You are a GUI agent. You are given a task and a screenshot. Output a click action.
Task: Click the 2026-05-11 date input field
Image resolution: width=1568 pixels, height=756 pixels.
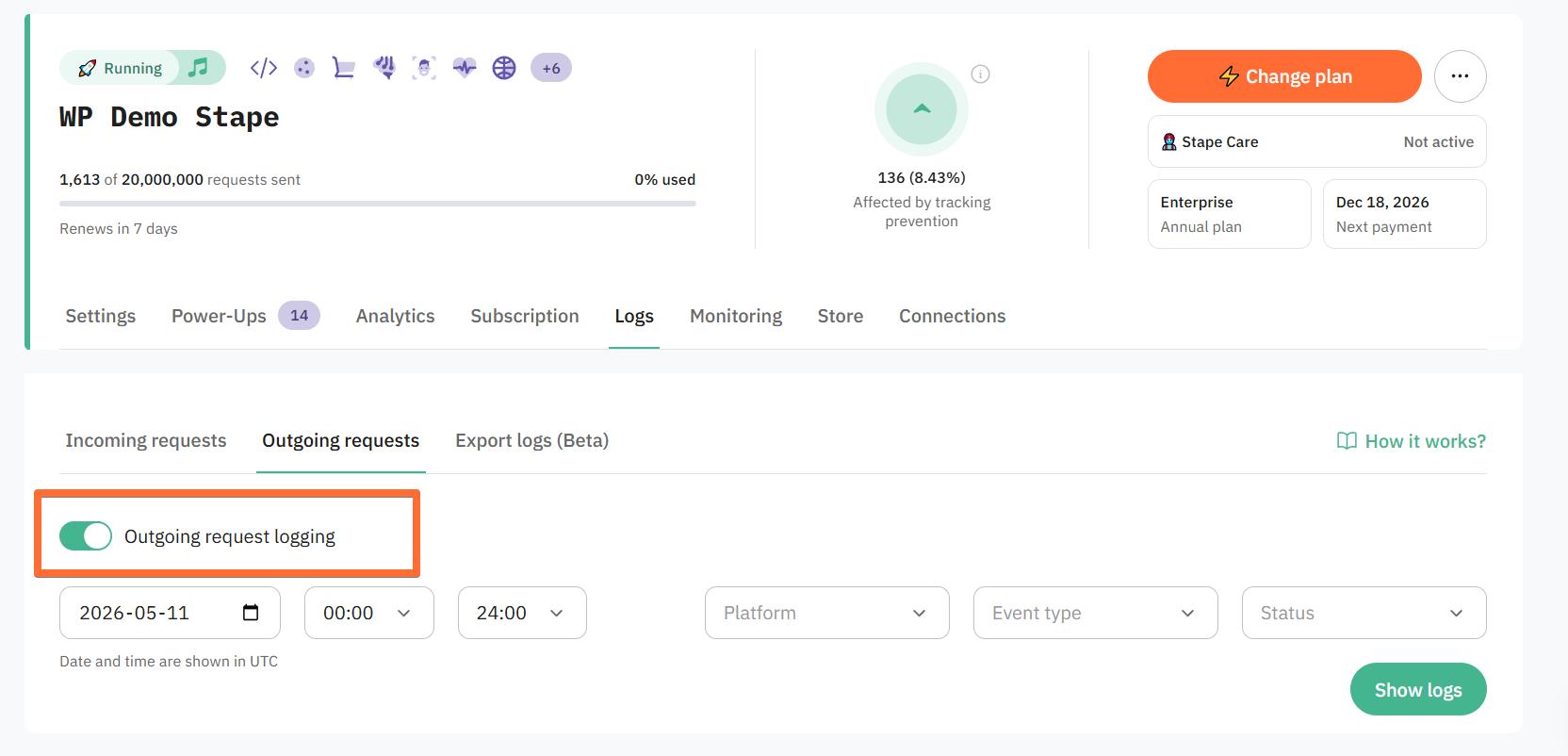click(170, 613)
